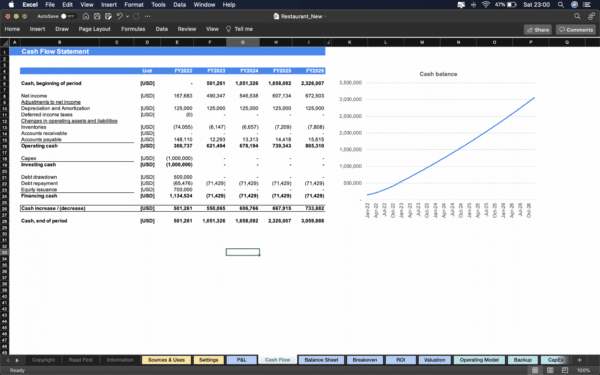This screenshot has width=600, height=375.
Task: Click Tell me lightbulb search
Action: [240, 29]
